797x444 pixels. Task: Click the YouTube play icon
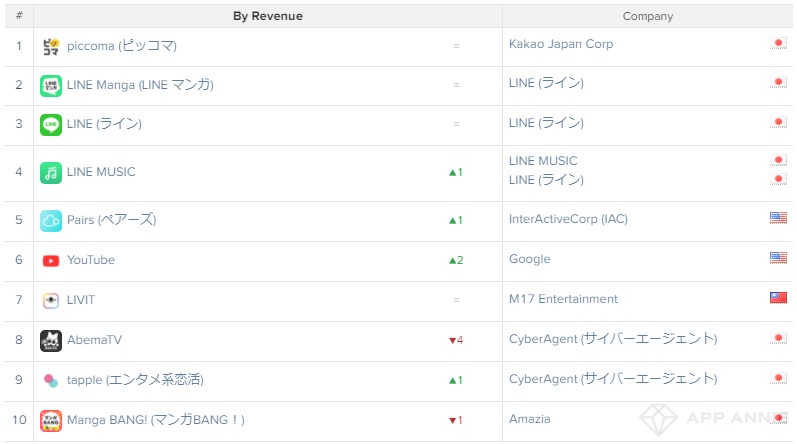(x=51, y=261)
